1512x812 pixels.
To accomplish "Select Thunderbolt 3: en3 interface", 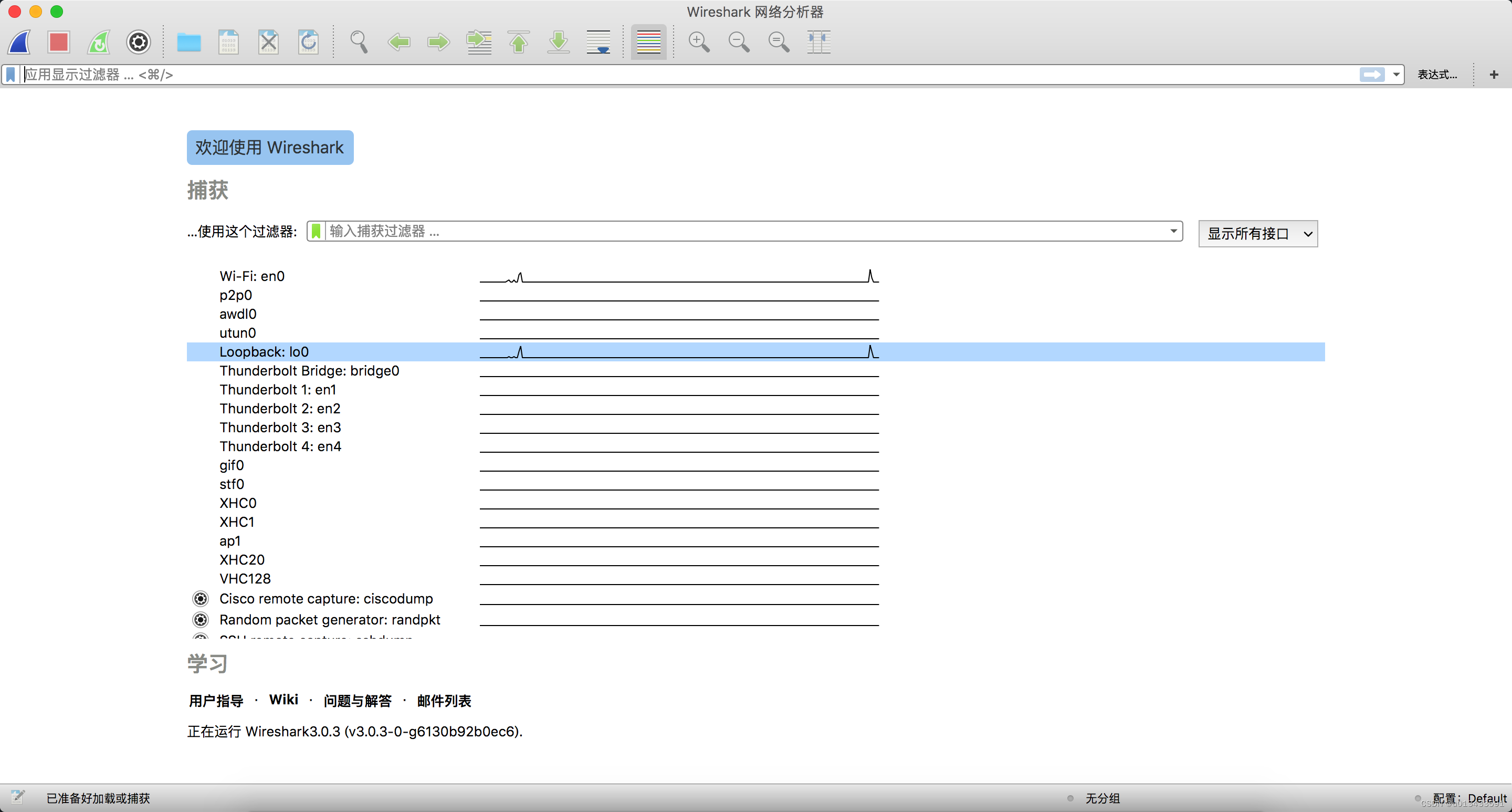I will tap(755, 428).
